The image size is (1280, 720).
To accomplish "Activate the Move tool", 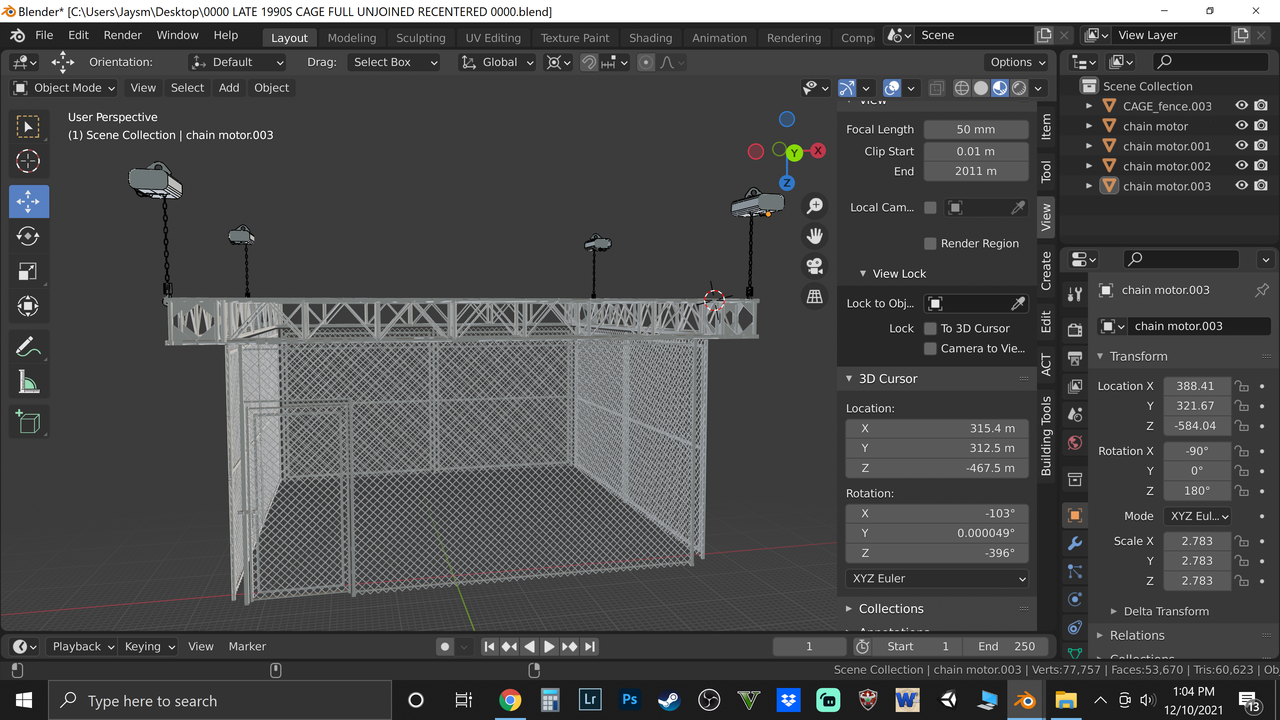I will click(x=28, y=202).
